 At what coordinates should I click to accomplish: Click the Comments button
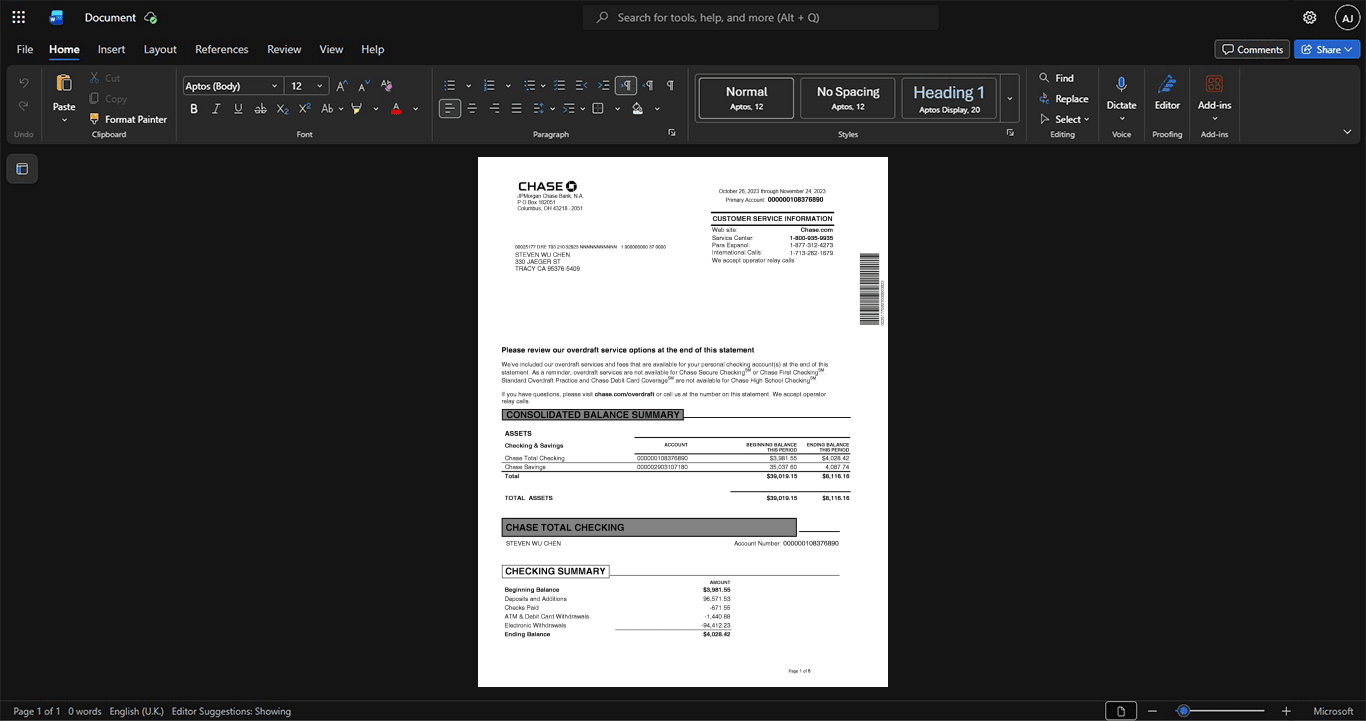click(1252, 49)
